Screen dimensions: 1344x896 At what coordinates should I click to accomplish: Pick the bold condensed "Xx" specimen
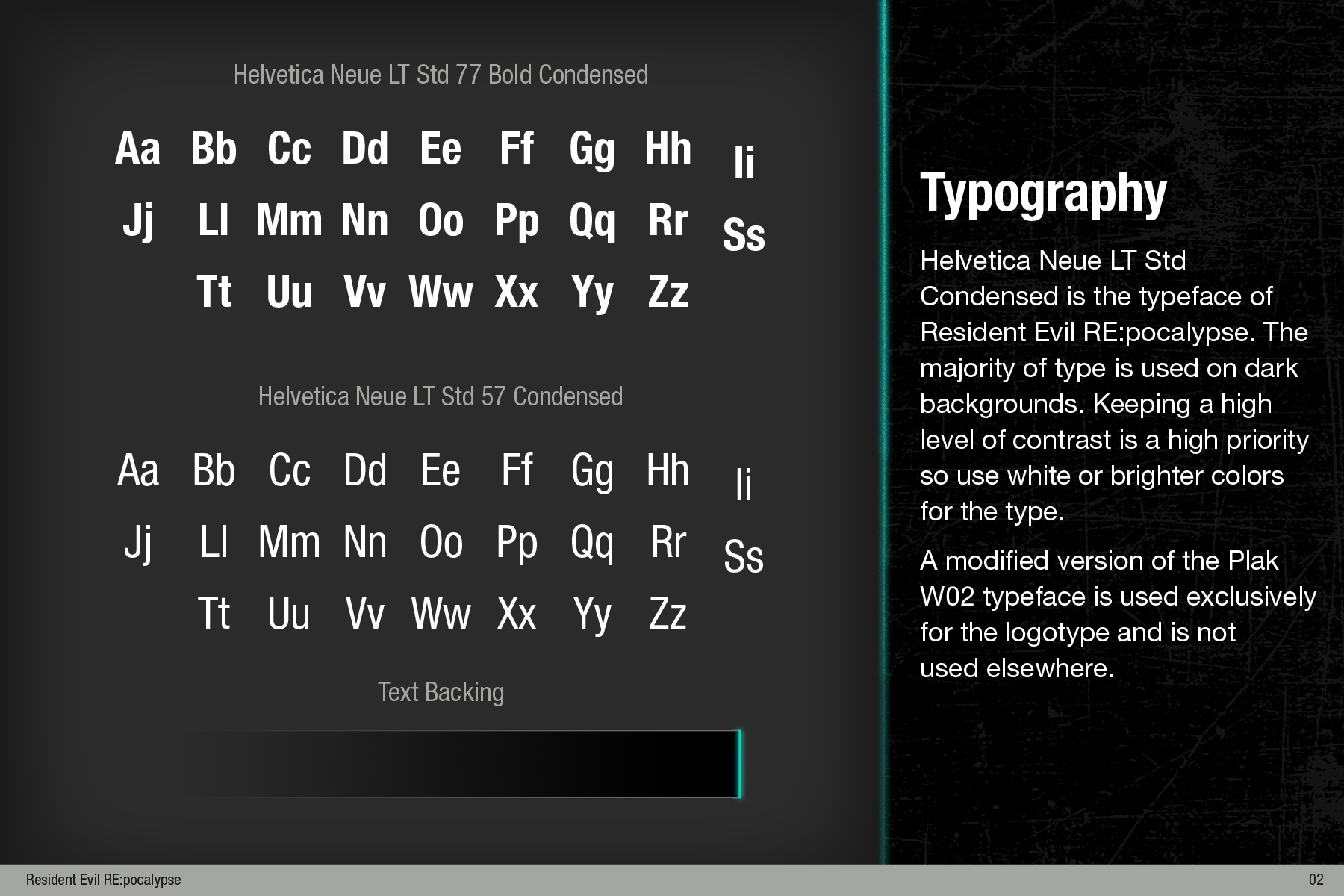point(517,291)
